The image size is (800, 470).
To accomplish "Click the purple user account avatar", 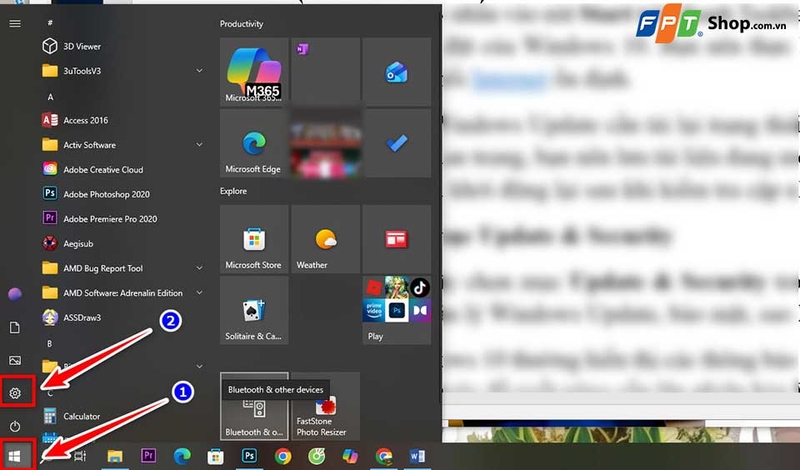I will coord(15,294).
